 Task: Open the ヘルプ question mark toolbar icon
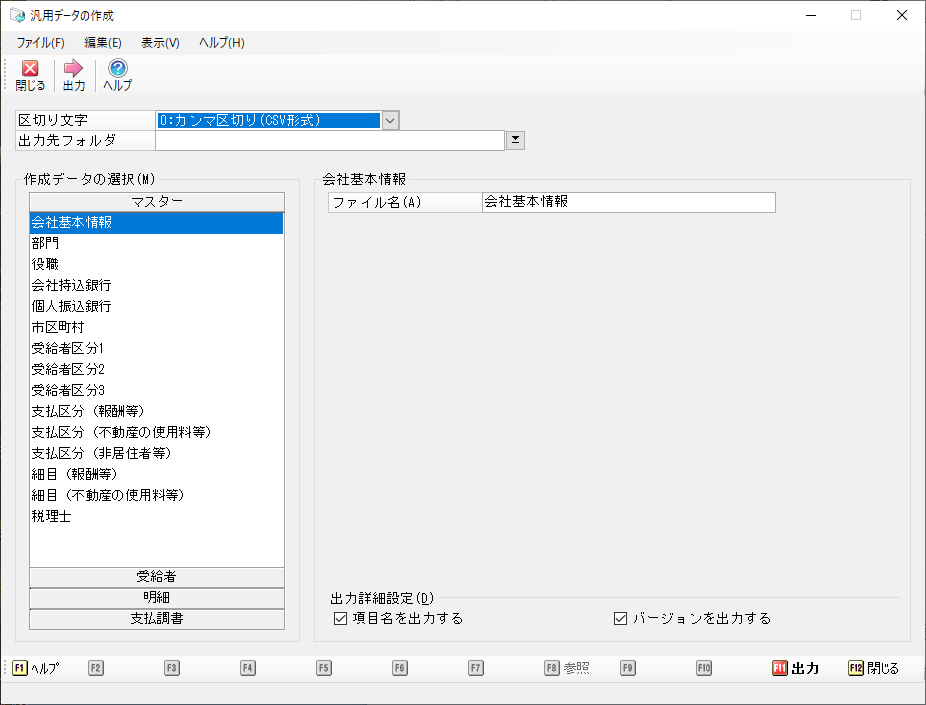[118, 70]
